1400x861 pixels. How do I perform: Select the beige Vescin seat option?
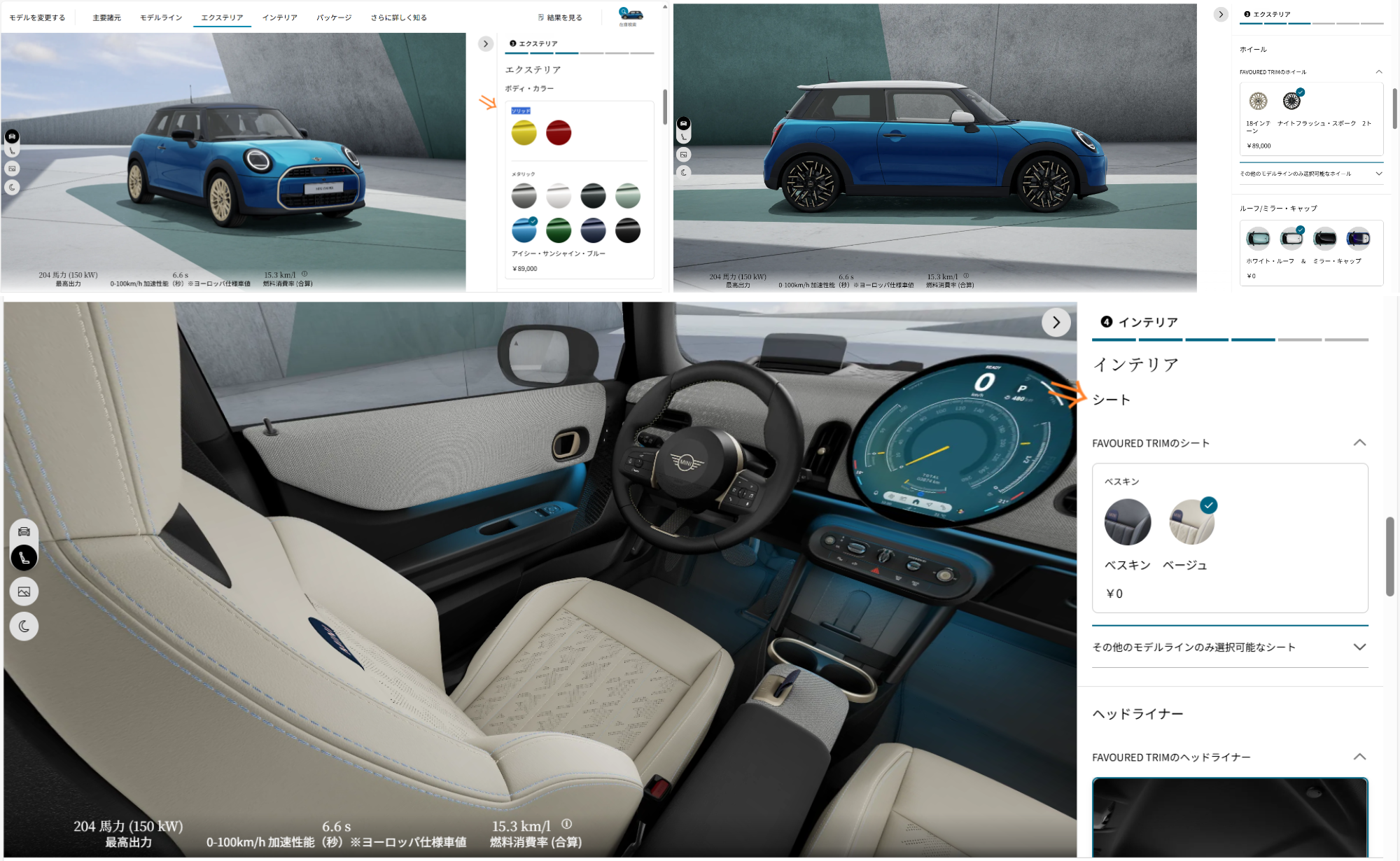pos(1191,522)
